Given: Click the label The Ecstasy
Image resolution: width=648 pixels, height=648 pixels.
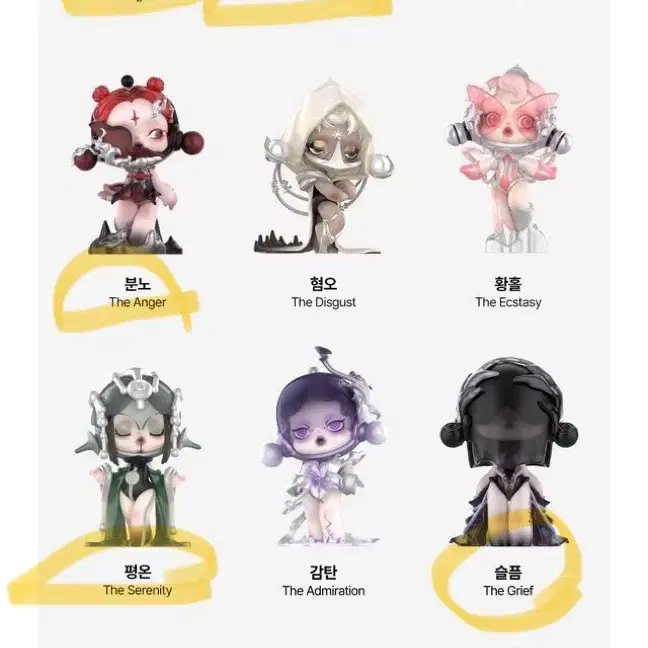Looking at the screenshot, I should pyautogui.click(x=508, y=303).
